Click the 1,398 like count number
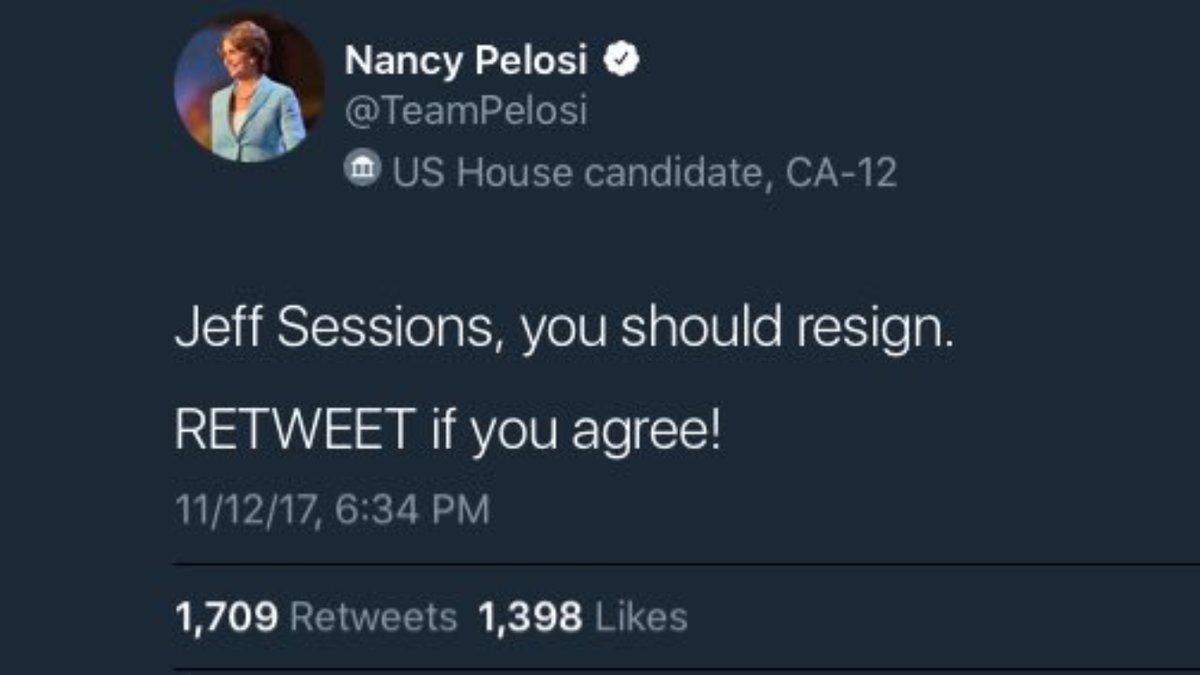 pyautogui.click(x=530, y=617)
